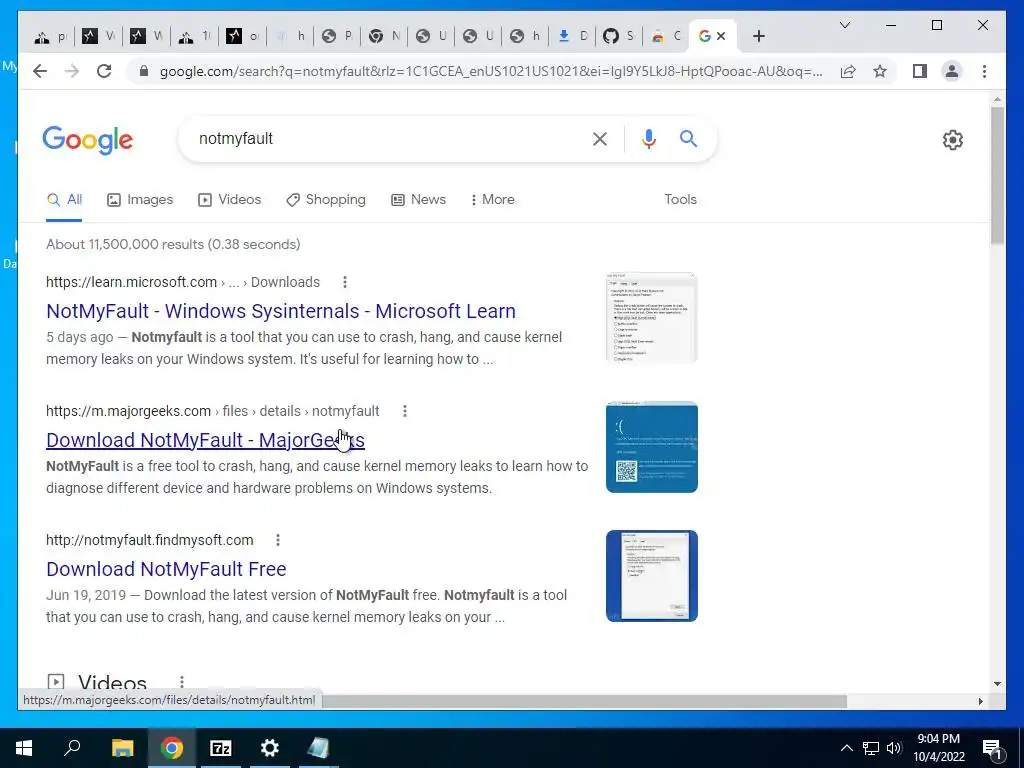Switch to News results

[x=418, y=200]
